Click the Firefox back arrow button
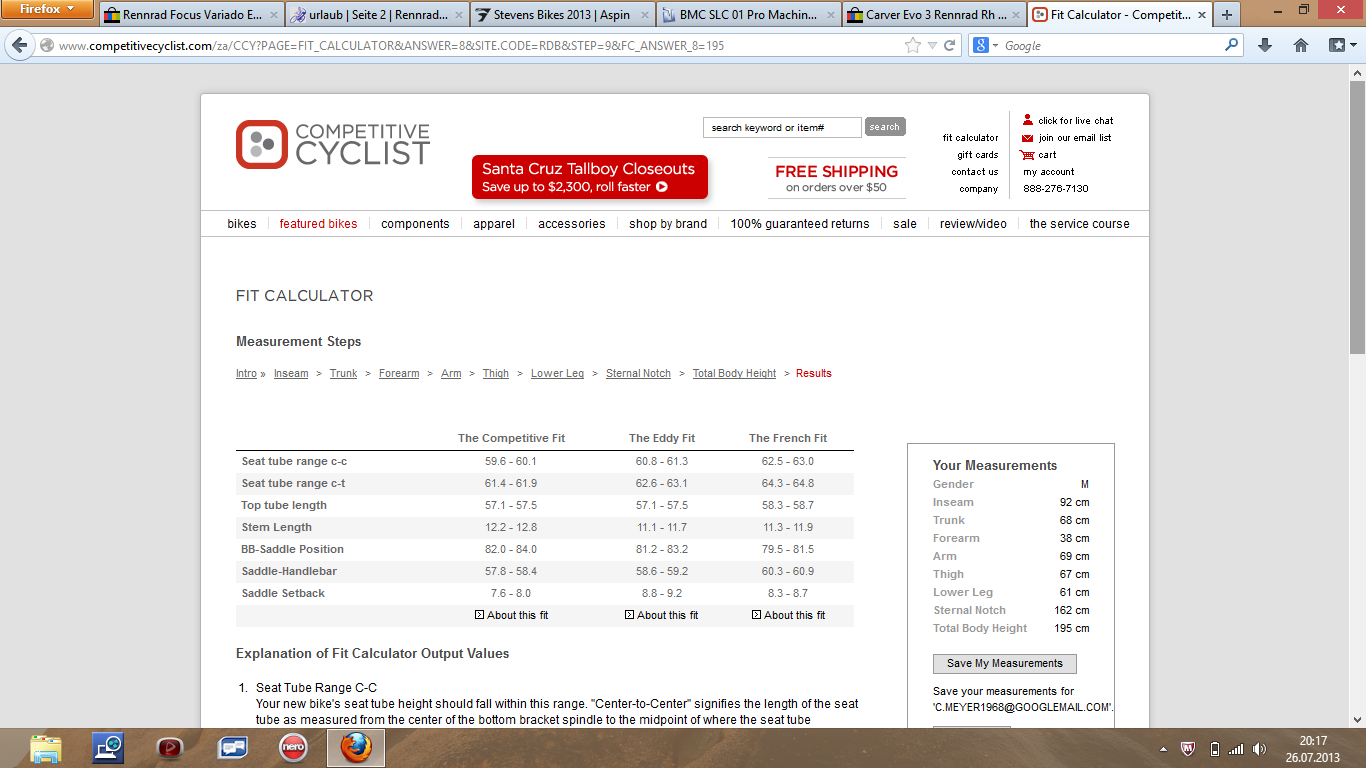Image resolution: width=1366 pixels, height=768 pixels. (20, 46)
